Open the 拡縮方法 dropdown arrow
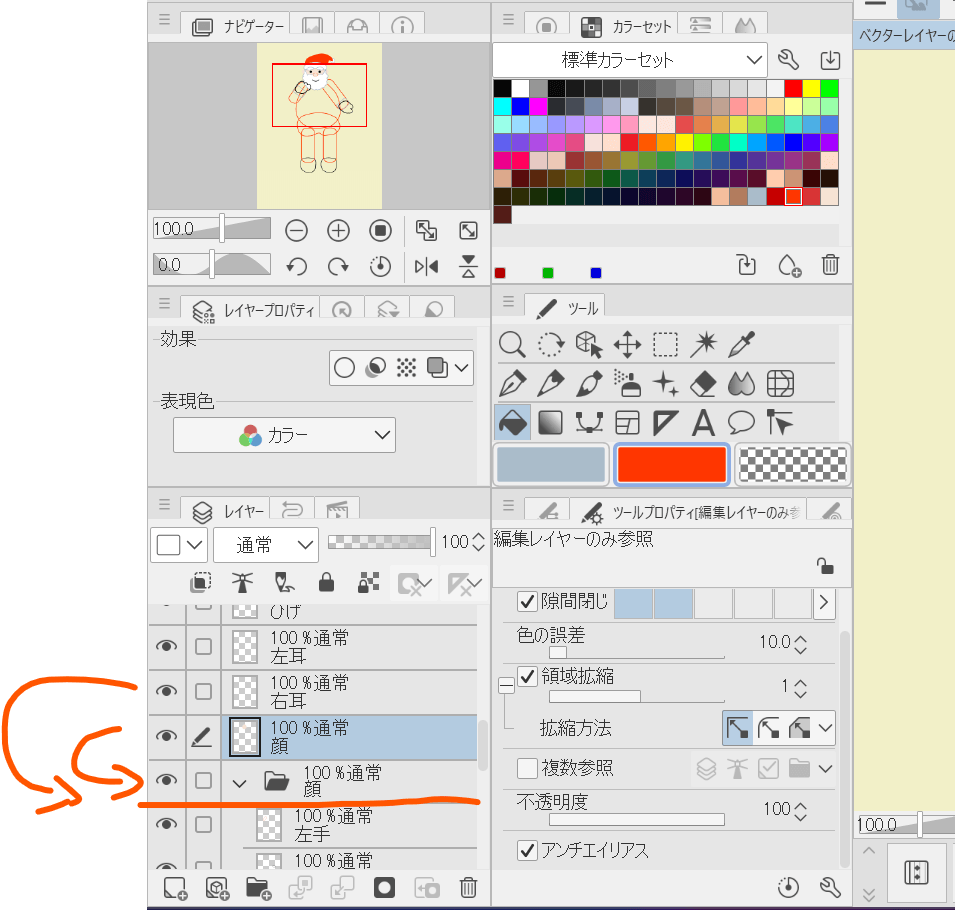The height and width of the screenshot is (910, 955). pyautogui.click(x=825, y=728)
